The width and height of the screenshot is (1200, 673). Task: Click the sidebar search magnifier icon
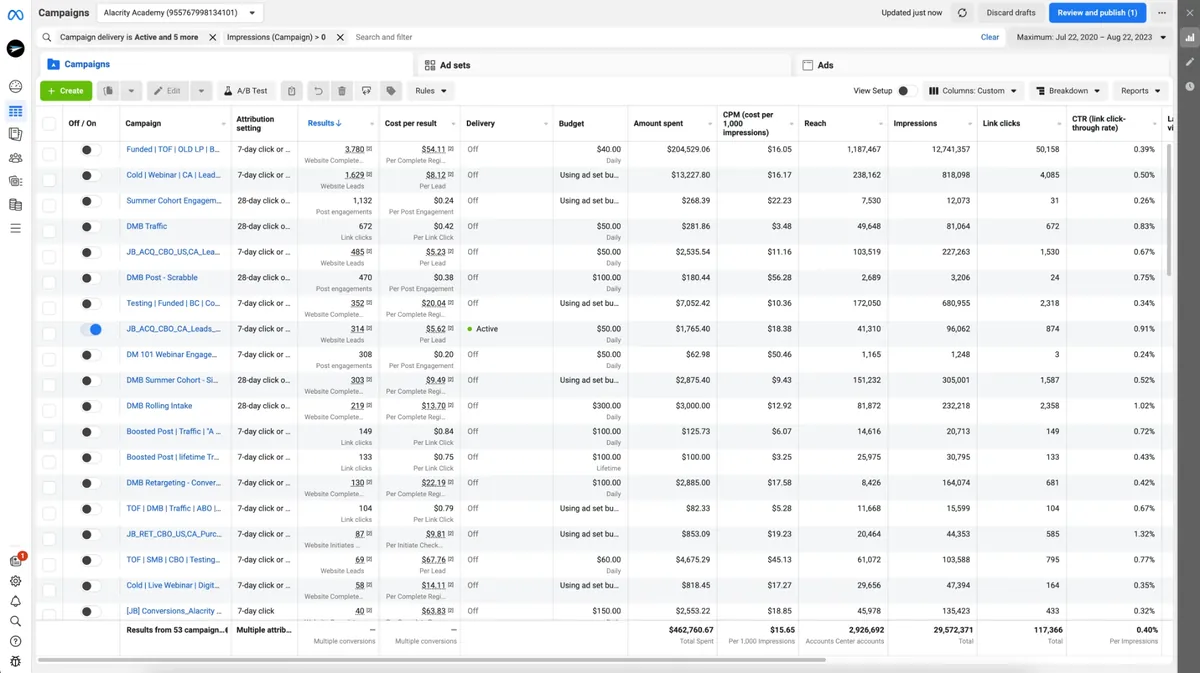pos(15,621)
